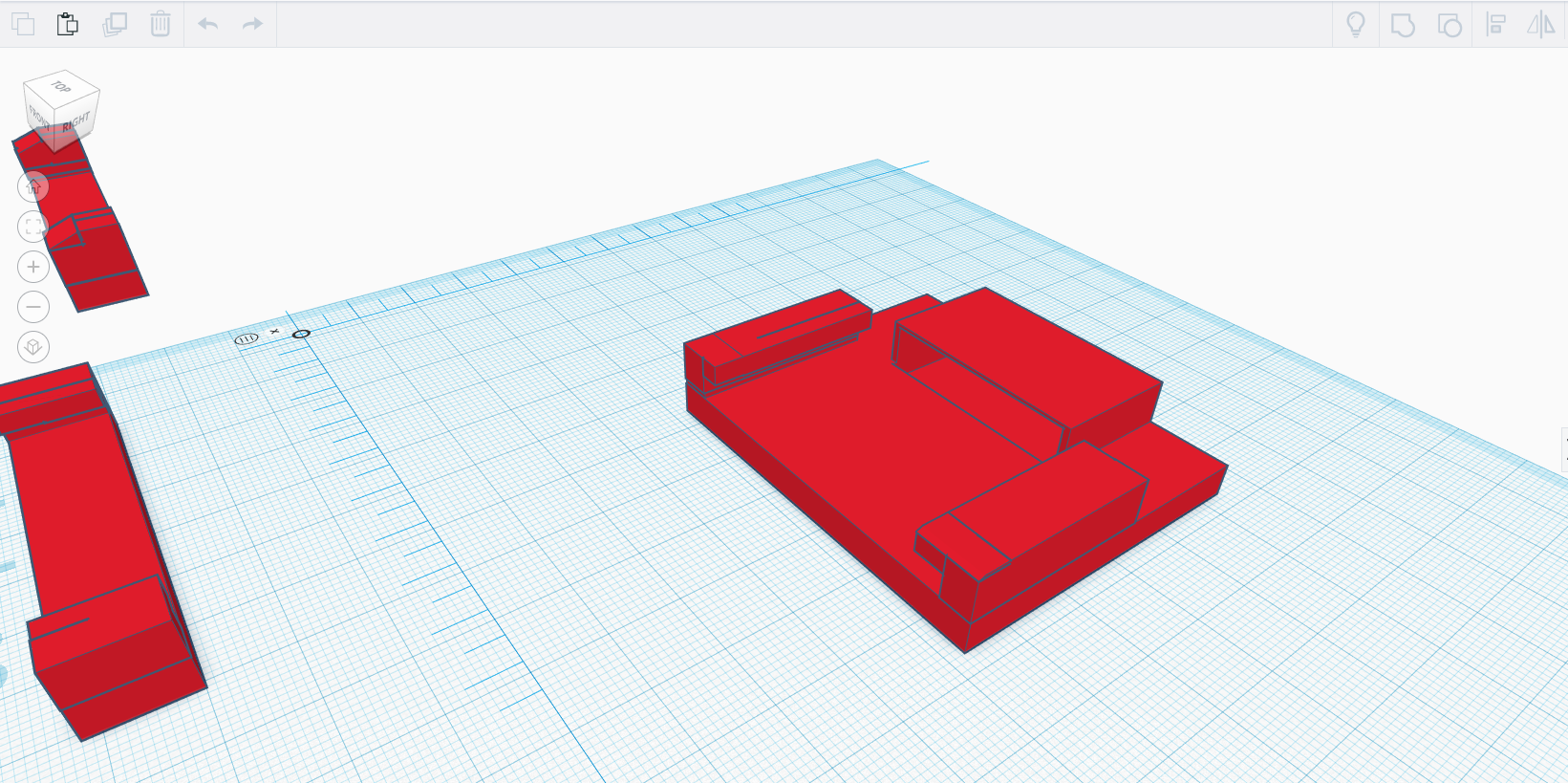Delete selection with the trash icon
The image size is (1568, 783).
coord(161,24)
